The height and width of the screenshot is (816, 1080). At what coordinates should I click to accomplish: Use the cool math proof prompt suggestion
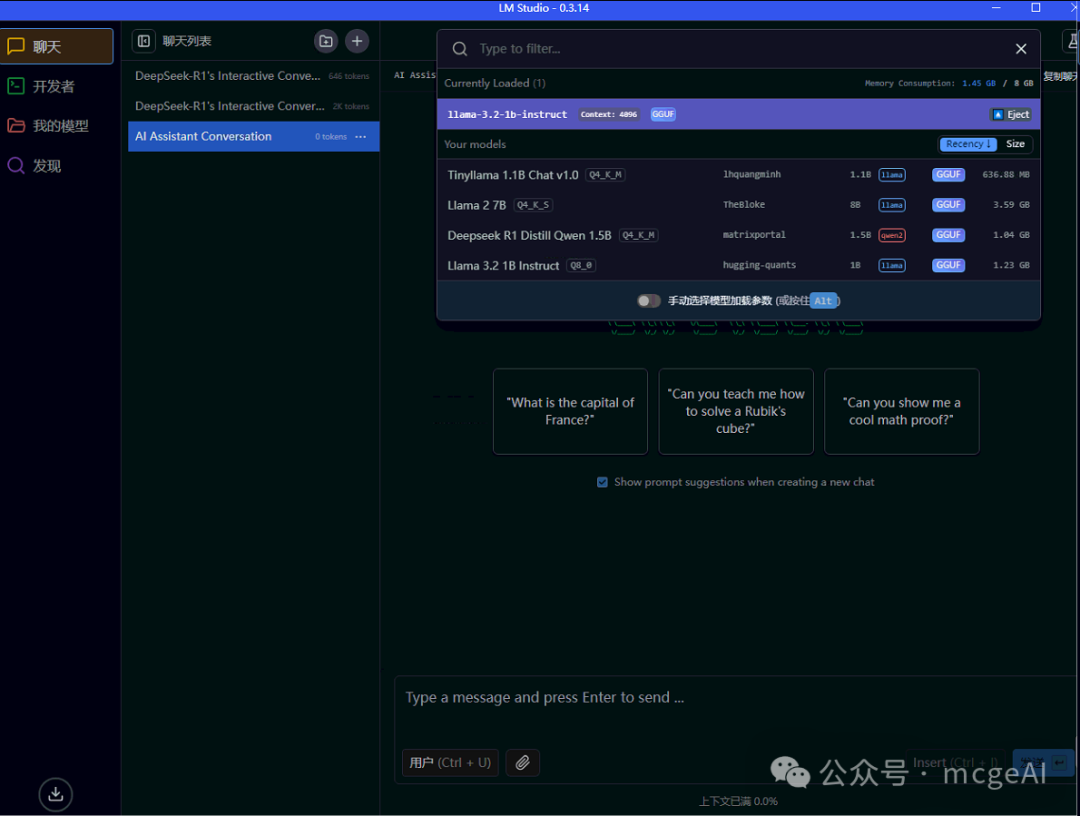click(901, 411)
